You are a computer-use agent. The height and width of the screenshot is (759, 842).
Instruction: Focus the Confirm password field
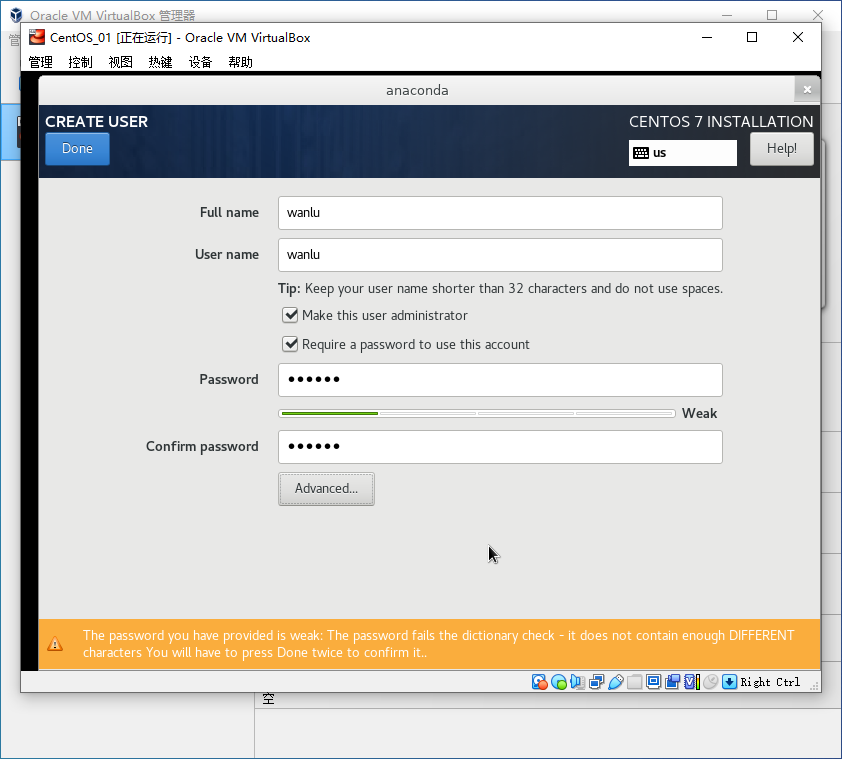(500, 447)
